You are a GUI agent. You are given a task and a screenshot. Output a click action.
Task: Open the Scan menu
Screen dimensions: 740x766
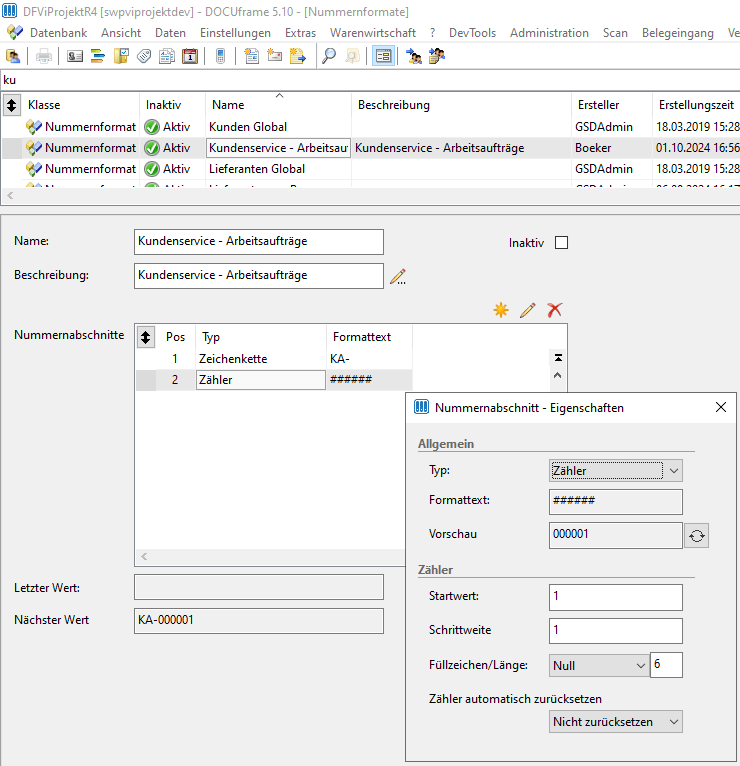point(615,33)
